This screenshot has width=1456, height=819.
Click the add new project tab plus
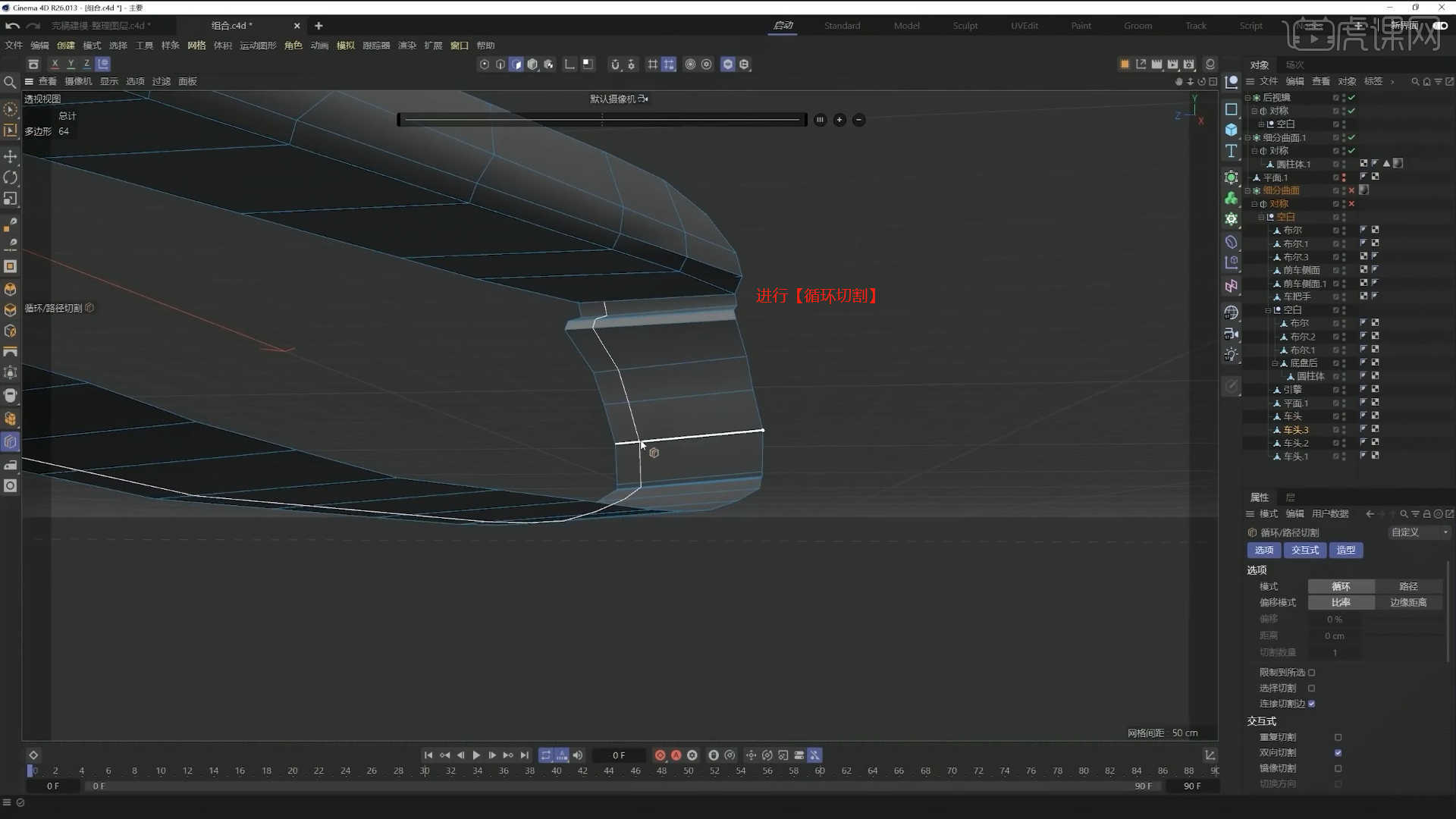318,26
